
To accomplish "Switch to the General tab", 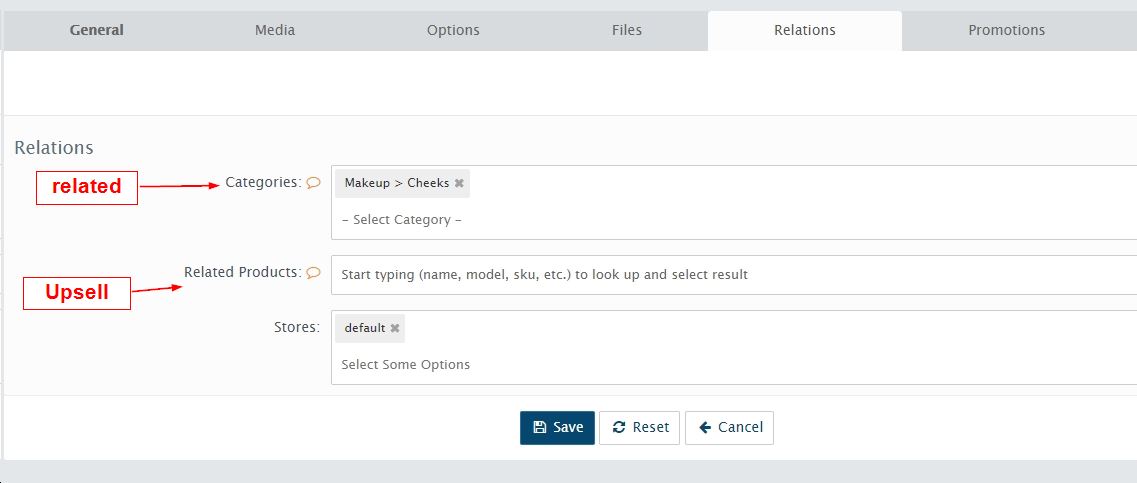I will click(x=96, y=30).
